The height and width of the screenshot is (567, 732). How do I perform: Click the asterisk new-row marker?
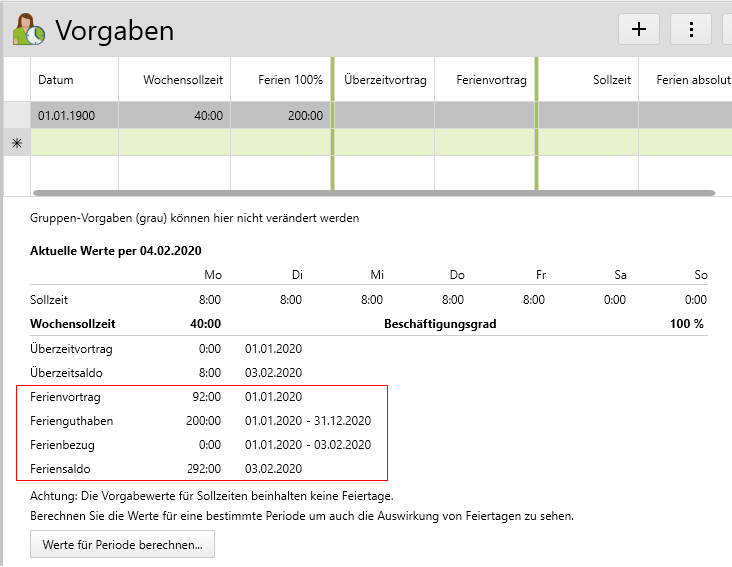[x=16, y=143]
